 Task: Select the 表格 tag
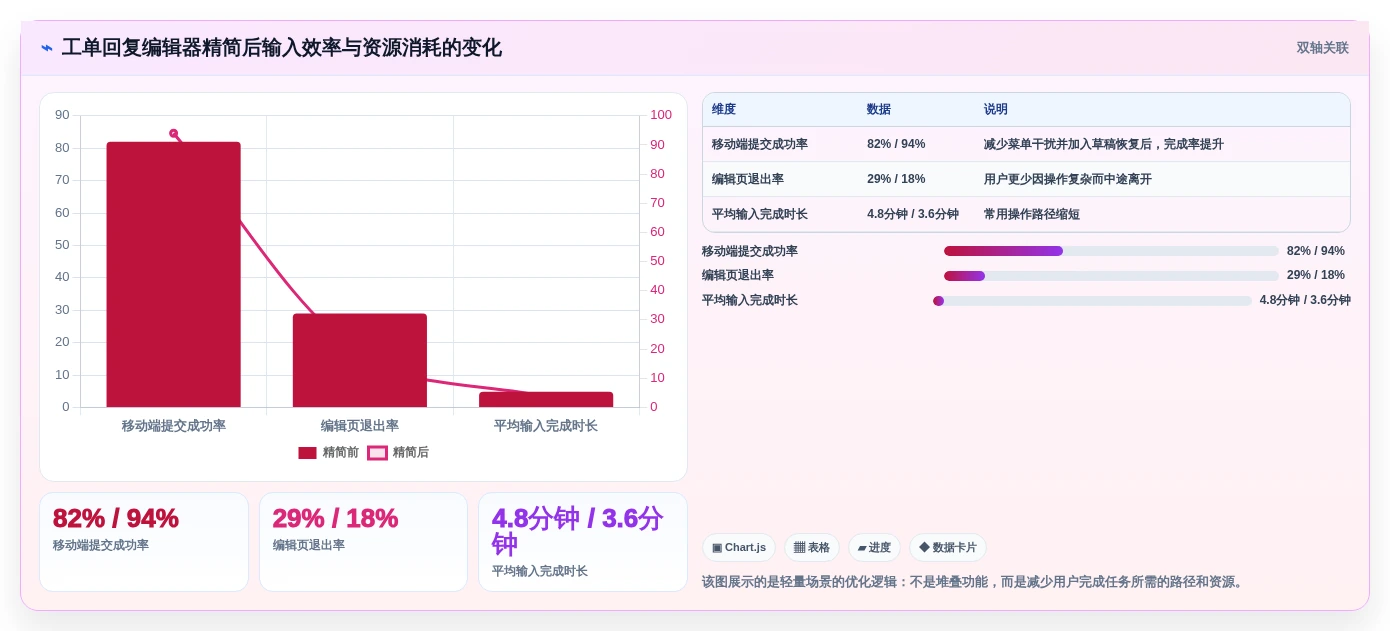tap(812, 548)
